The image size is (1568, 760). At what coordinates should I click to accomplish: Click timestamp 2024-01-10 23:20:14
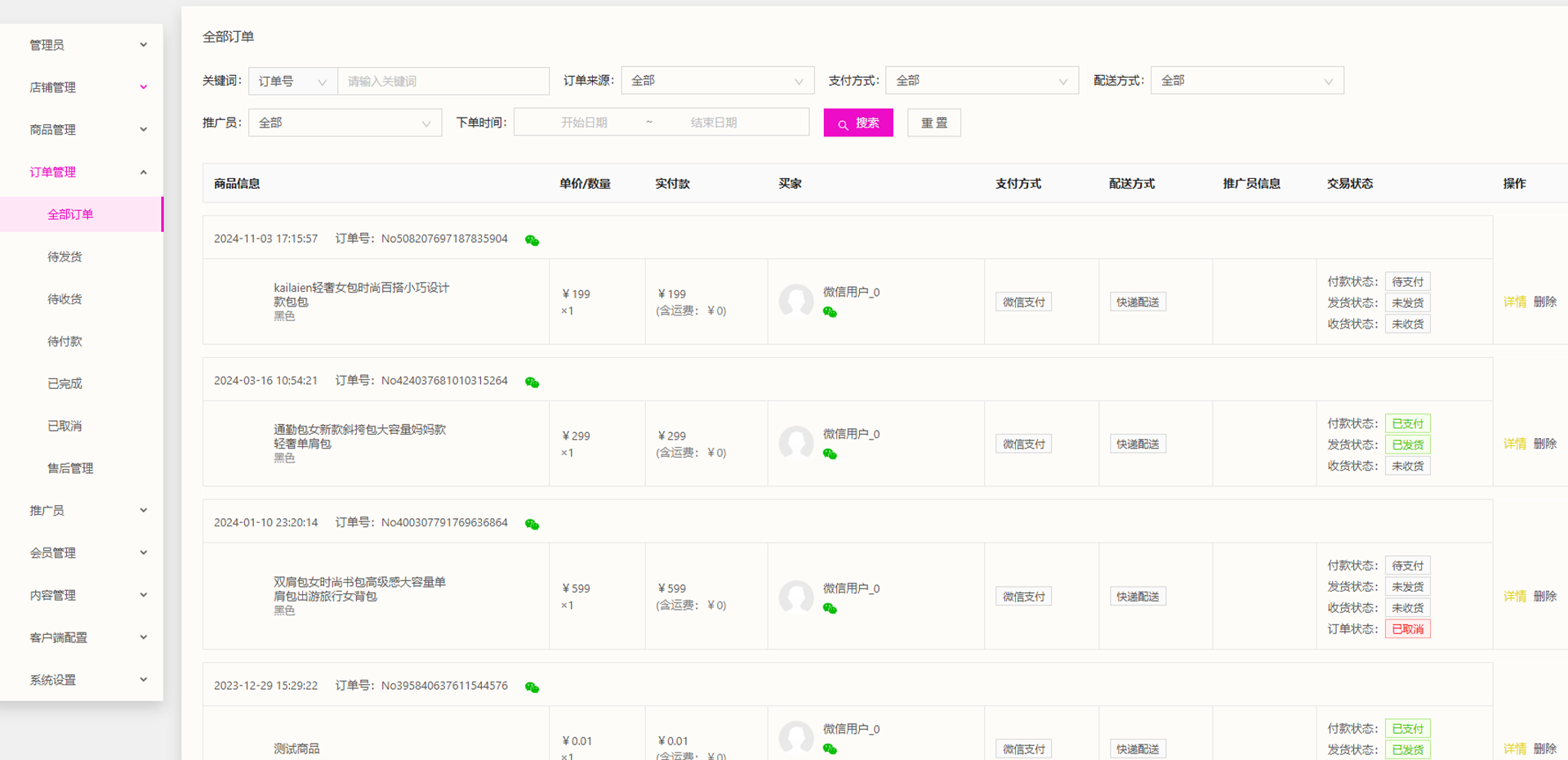click(265, 522)
